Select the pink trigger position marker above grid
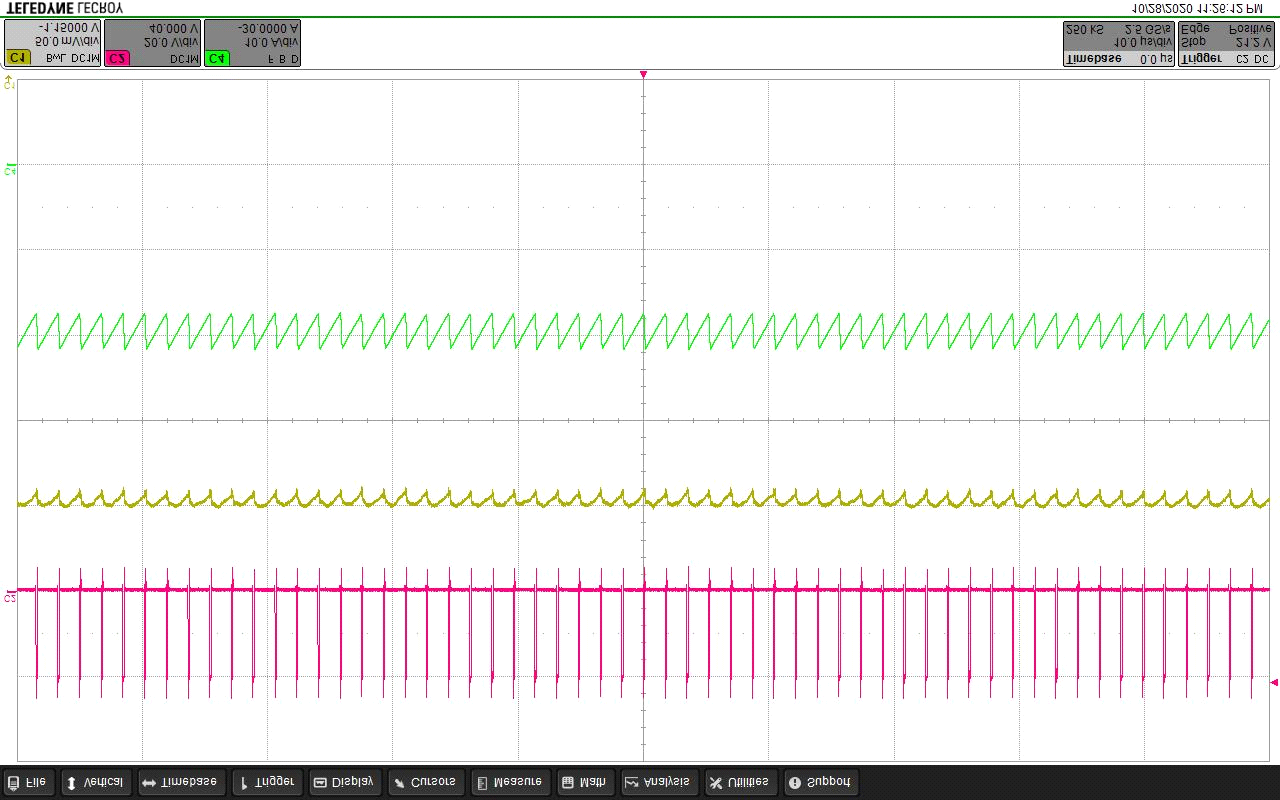 (643, 75)
